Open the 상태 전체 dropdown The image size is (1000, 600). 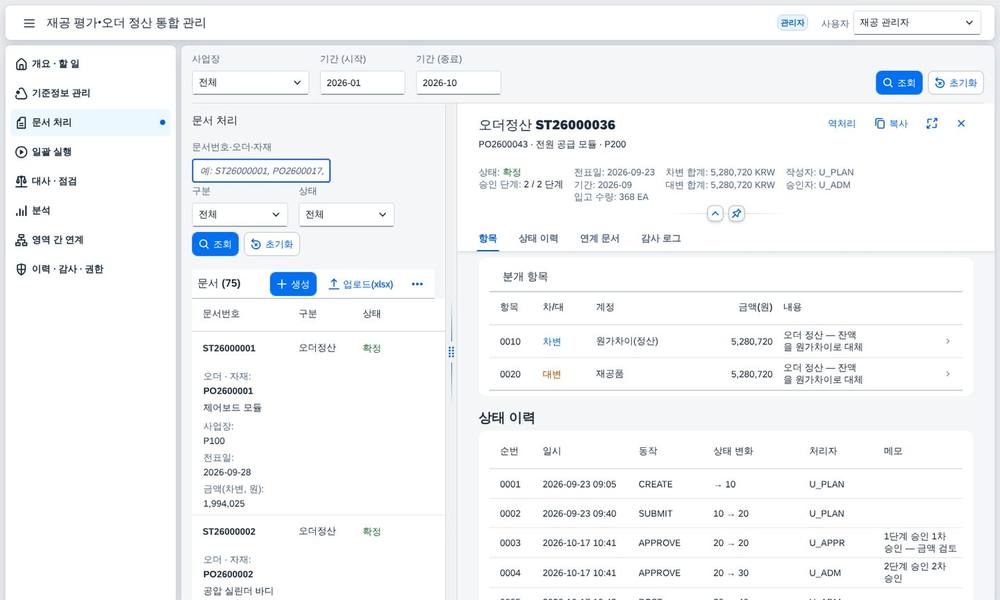[x=346, y=215]
